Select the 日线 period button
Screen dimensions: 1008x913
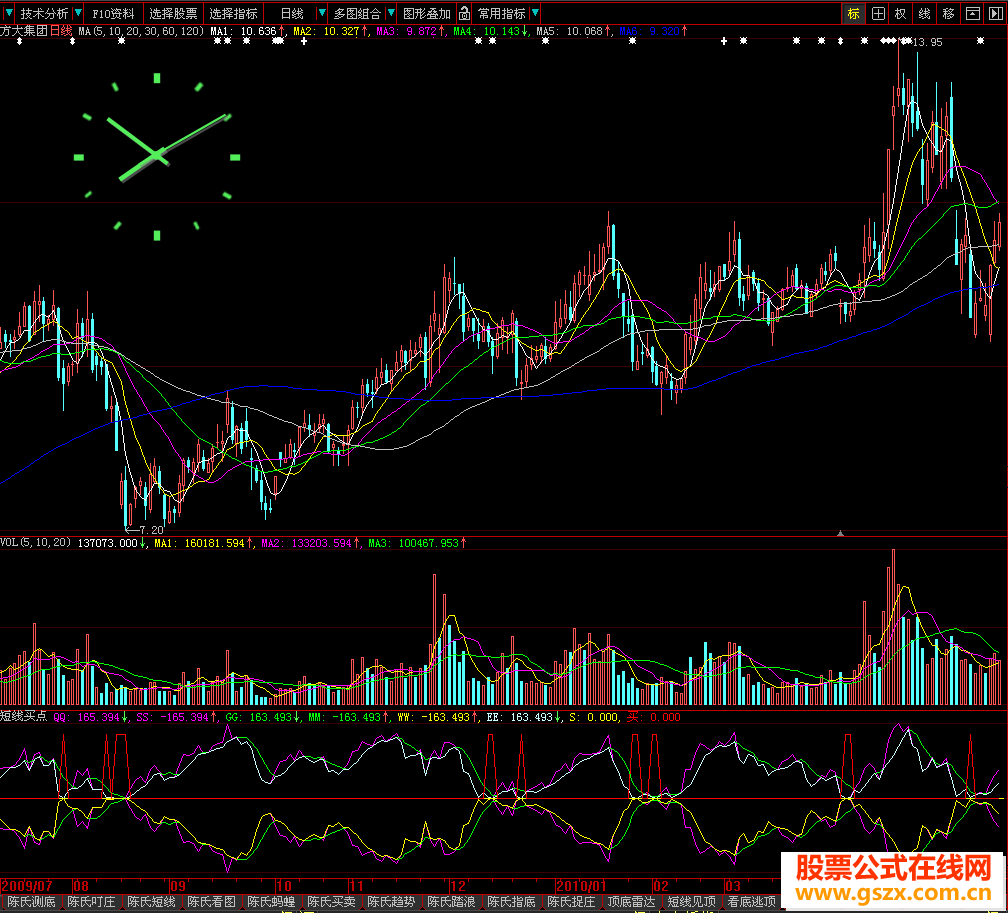click(292, 14)
